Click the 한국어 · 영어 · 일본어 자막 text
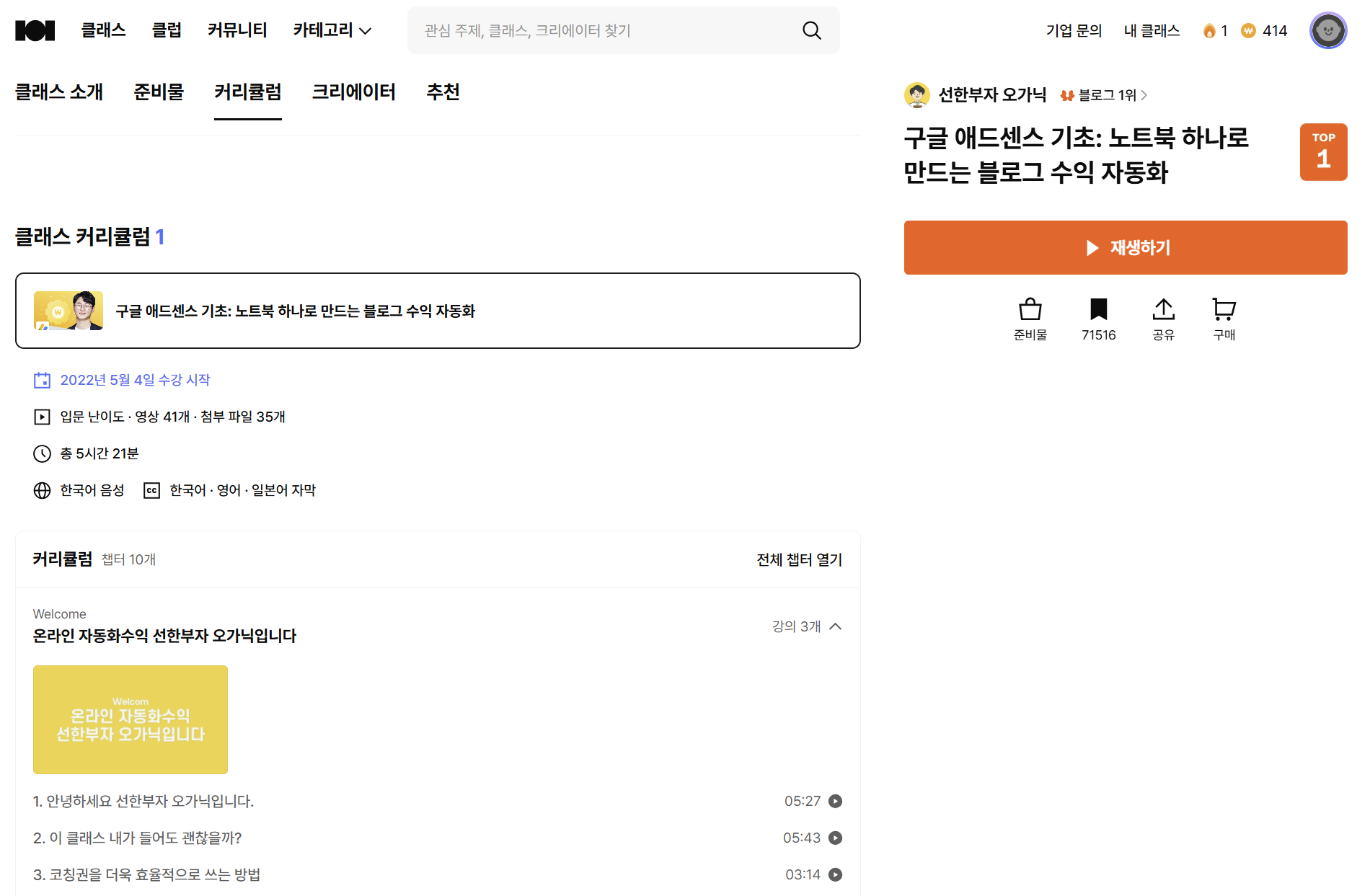Screen dimensions: 1370x896 242,490
